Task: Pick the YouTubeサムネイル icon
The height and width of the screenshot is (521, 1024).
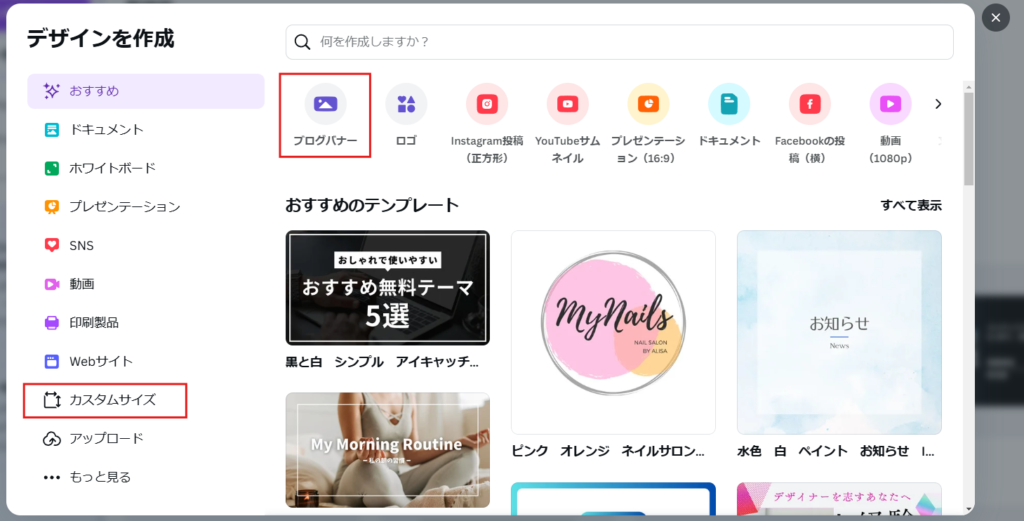Action: tap(568, 104)
